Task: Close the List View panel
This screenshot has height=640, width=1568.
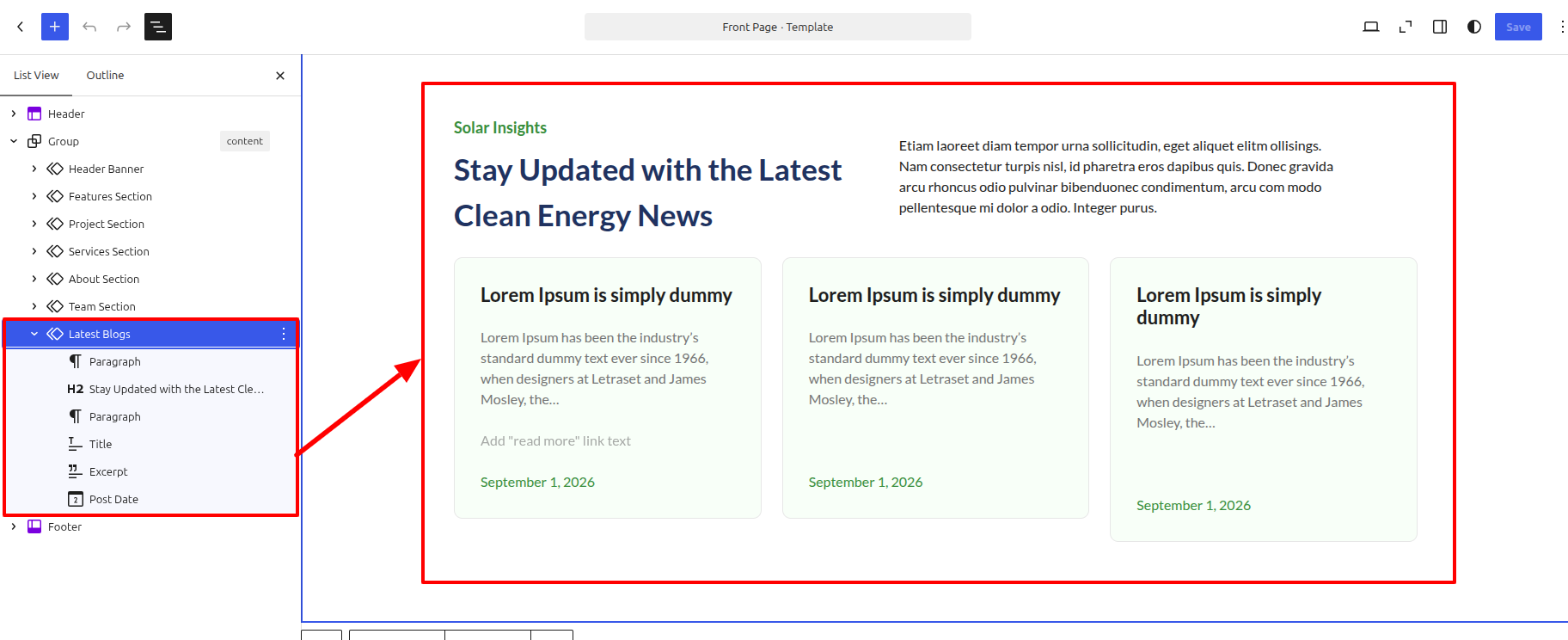Action: pyautogui.click(x=280, y=76)
